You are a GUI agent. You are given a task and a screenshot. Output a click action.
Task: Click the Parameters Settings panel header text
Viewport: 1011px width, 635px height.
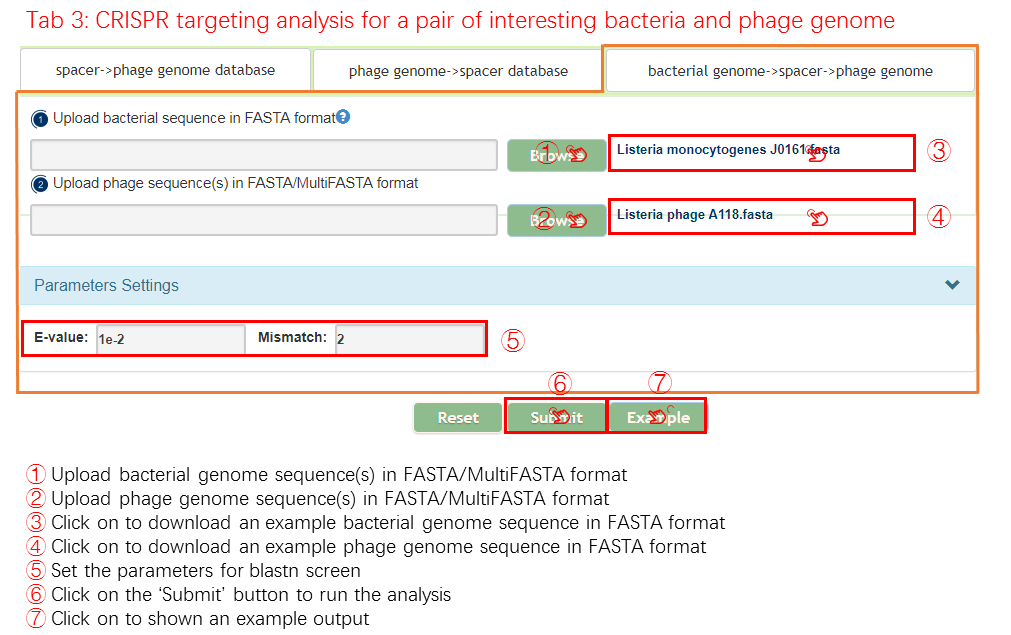(x=107, y=285)
